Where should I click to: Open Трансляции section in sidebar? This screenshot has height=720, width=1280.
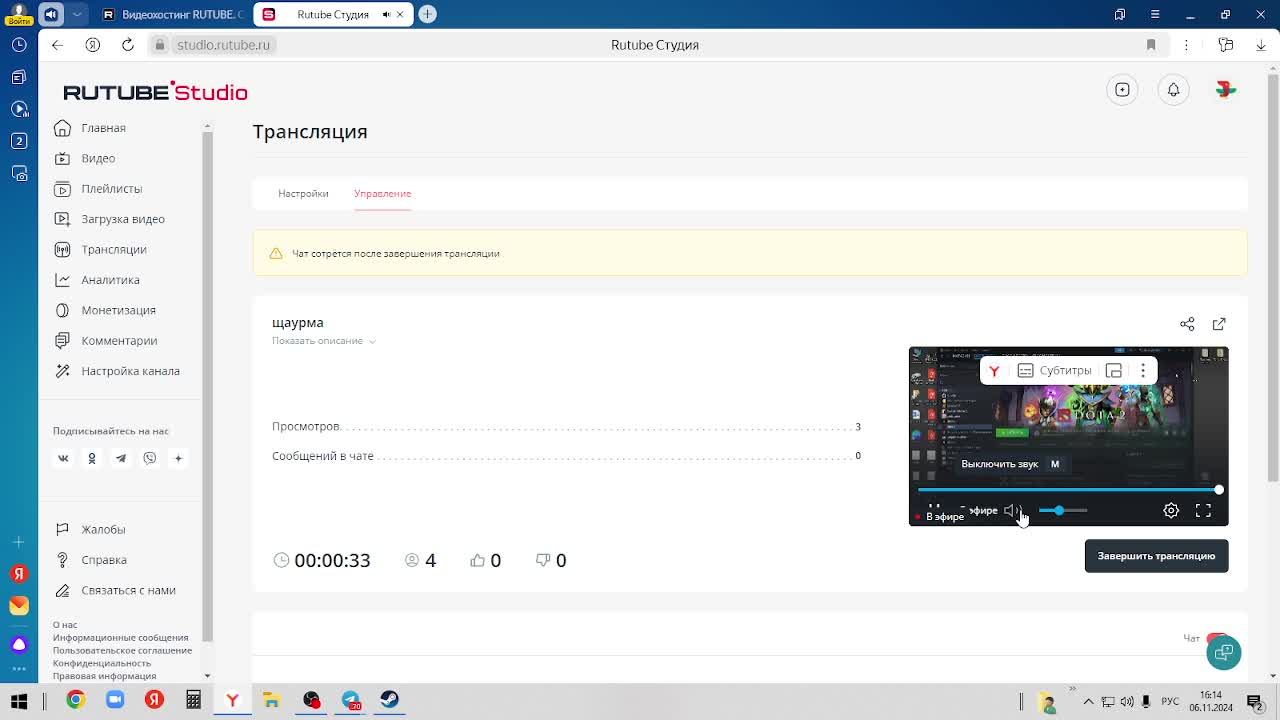[100, 249]
